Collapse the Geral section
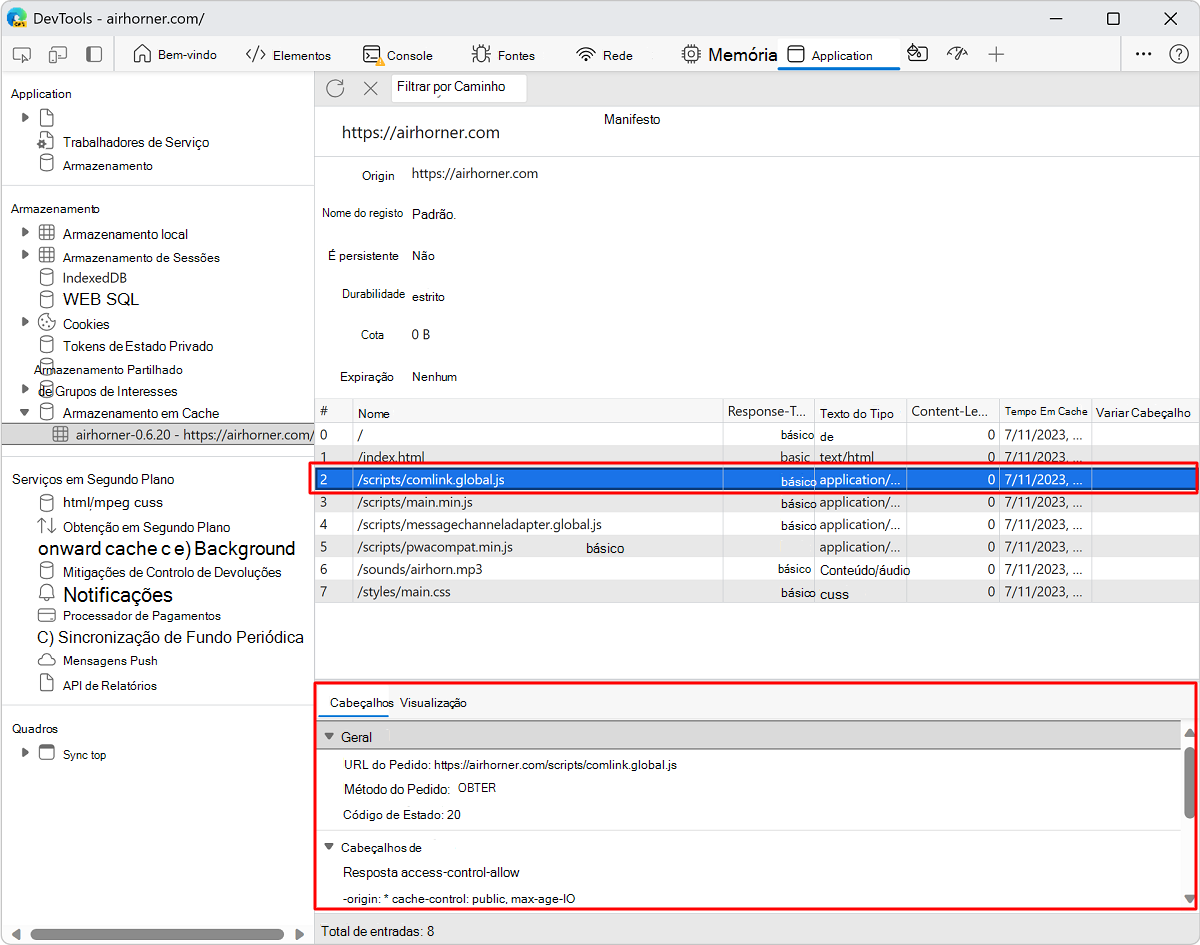The image size is (1200, 945). [329, 737]
